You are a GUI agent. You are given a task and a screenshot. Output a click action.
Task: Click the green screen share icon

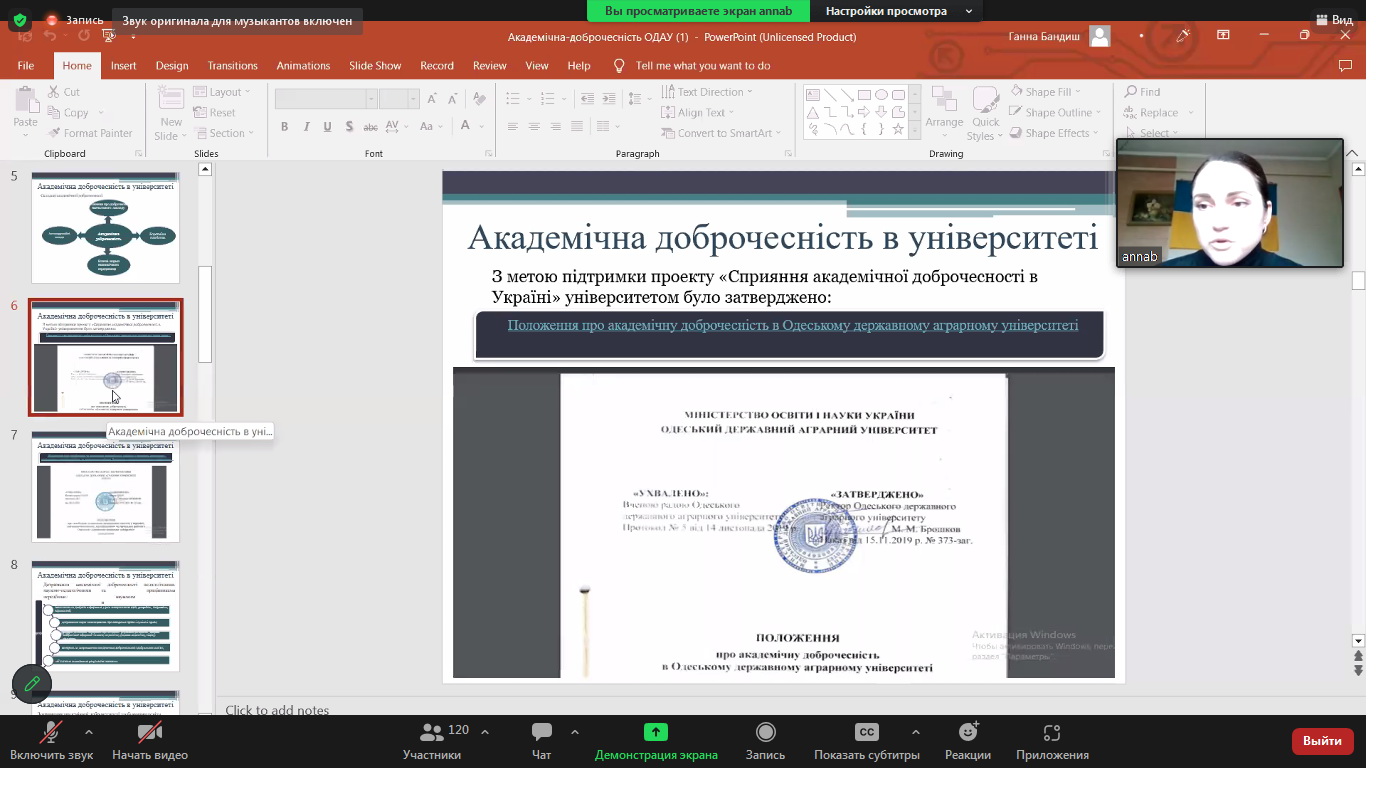click(655, 732)
